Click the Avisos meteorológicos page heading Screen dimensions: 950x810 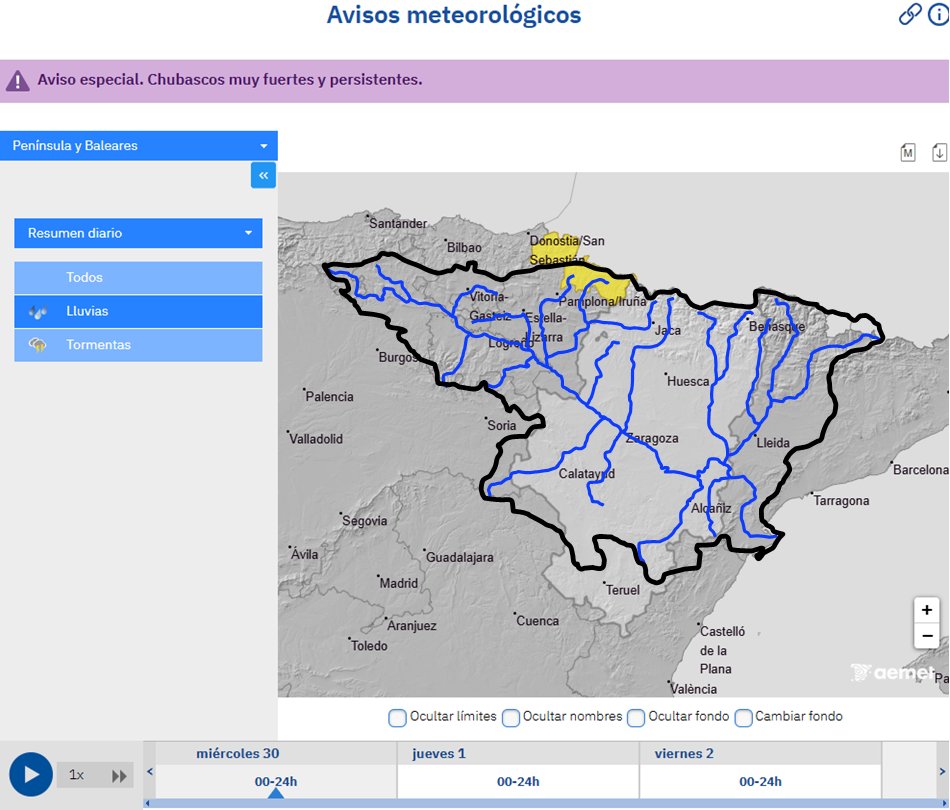(x=454, y=15)
